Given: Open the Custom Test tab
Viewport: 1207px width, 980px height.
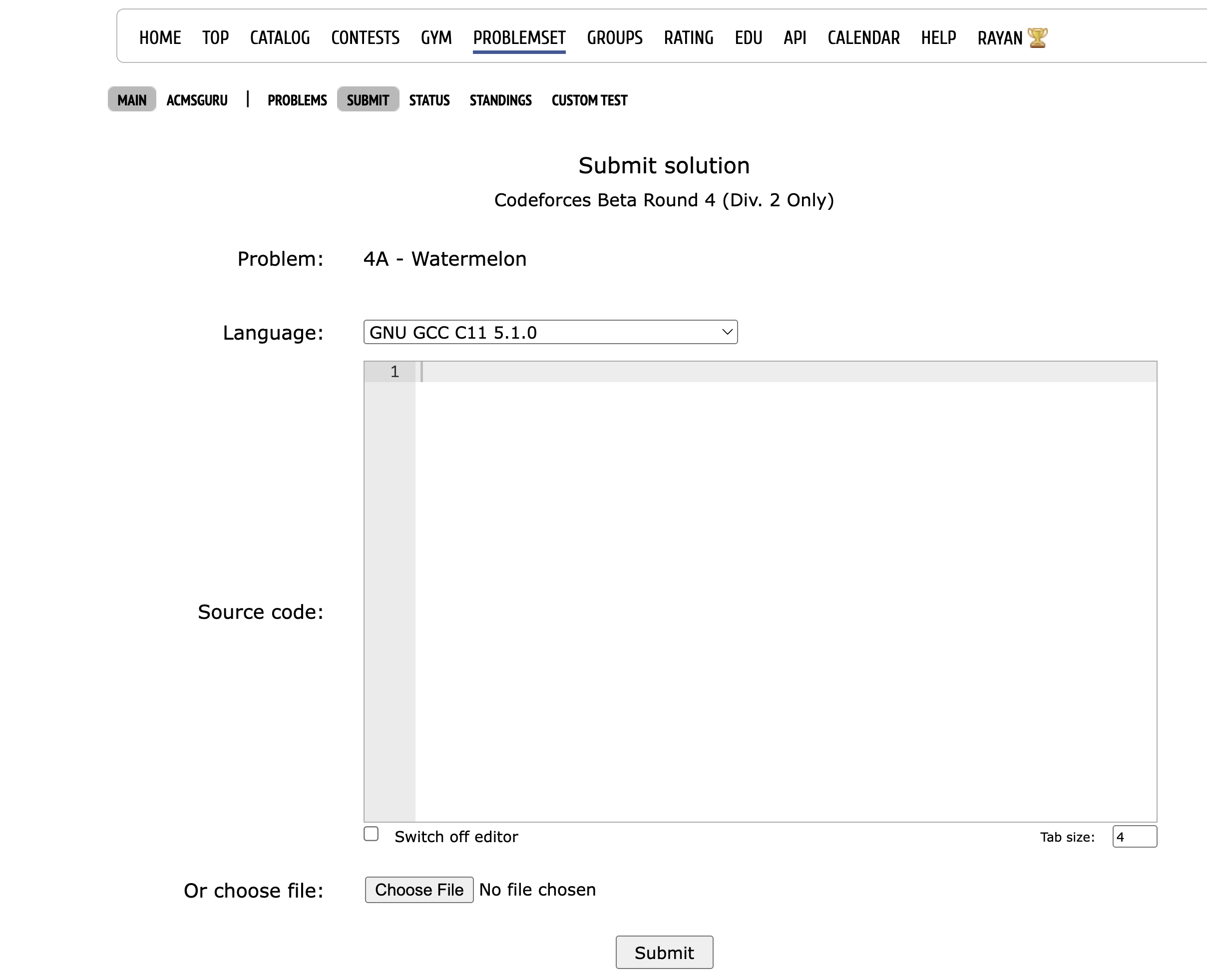Looking at the screenshot, I should (x=589, y=100).
